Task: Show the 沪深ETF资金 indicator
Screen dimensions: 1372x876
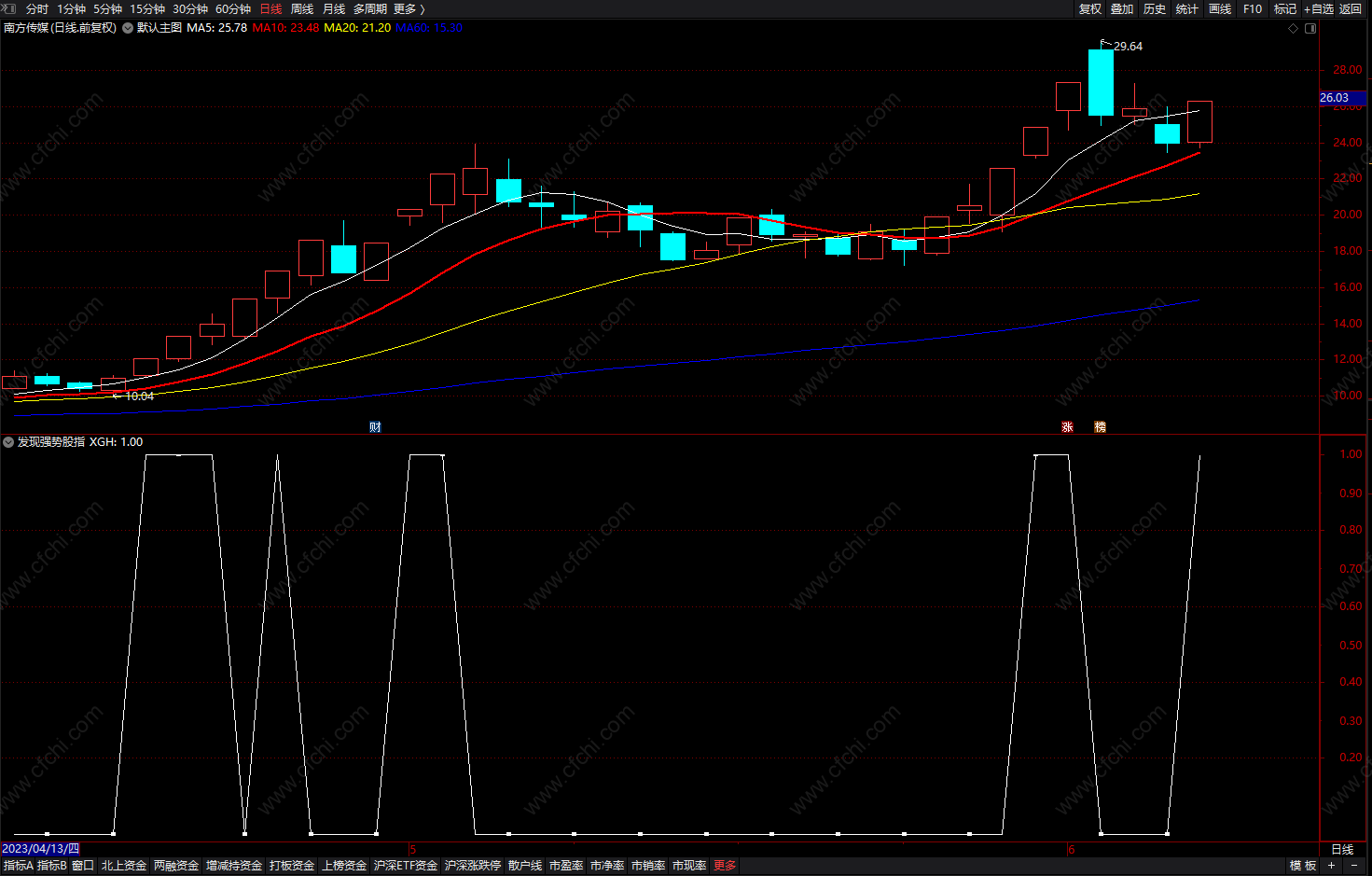Action: (x=406, y=866)
